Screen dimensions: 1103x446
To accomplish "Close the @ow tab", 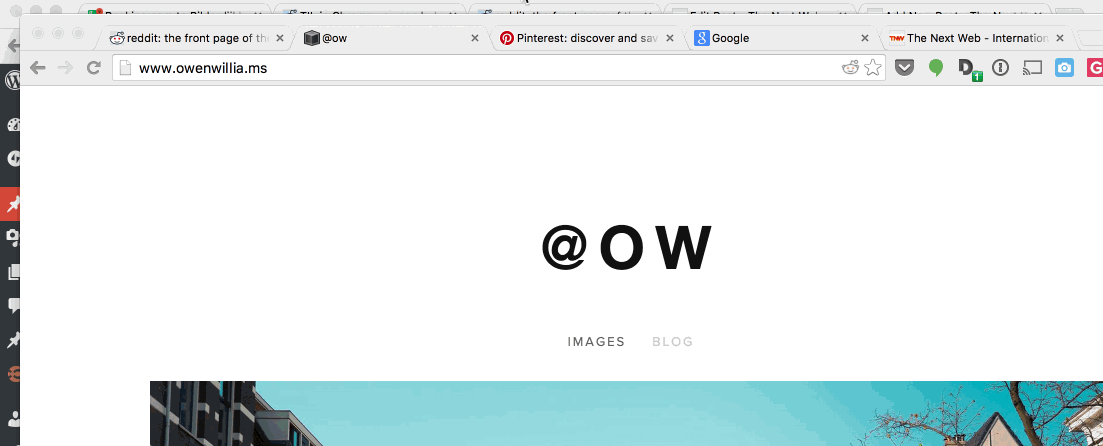I will coord(475,38).
